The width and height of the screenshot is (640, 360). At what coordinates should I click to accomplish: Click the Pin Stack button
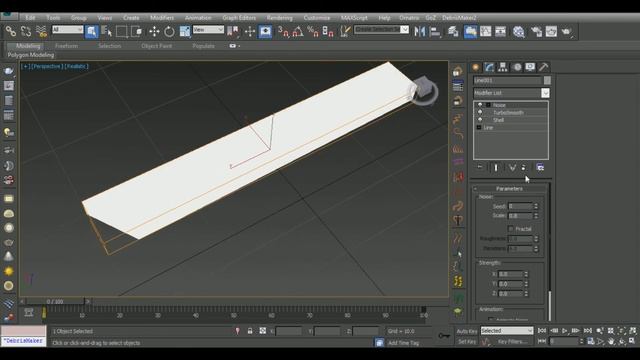[480, 167]
